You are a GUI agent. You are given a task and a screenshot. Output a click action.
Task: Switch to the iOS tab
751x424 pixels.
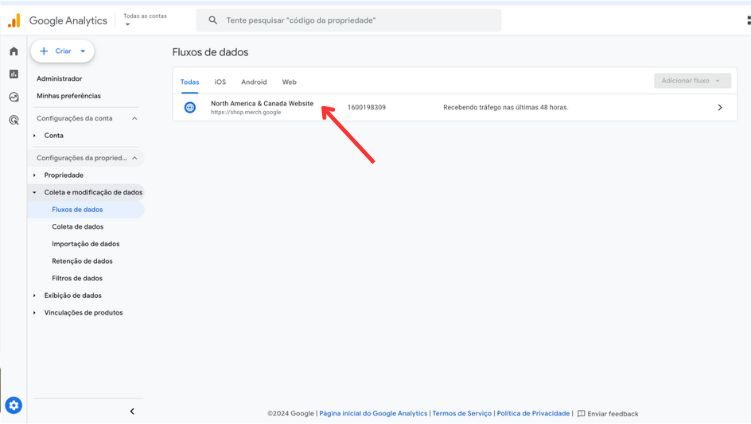point(220,82)
